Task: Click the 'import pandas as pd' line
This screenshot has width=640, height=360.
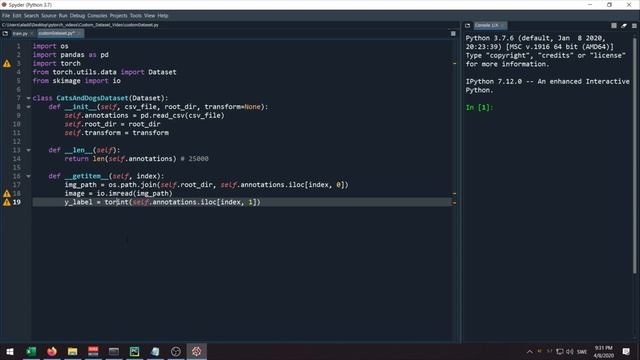Action: [71, 55]
